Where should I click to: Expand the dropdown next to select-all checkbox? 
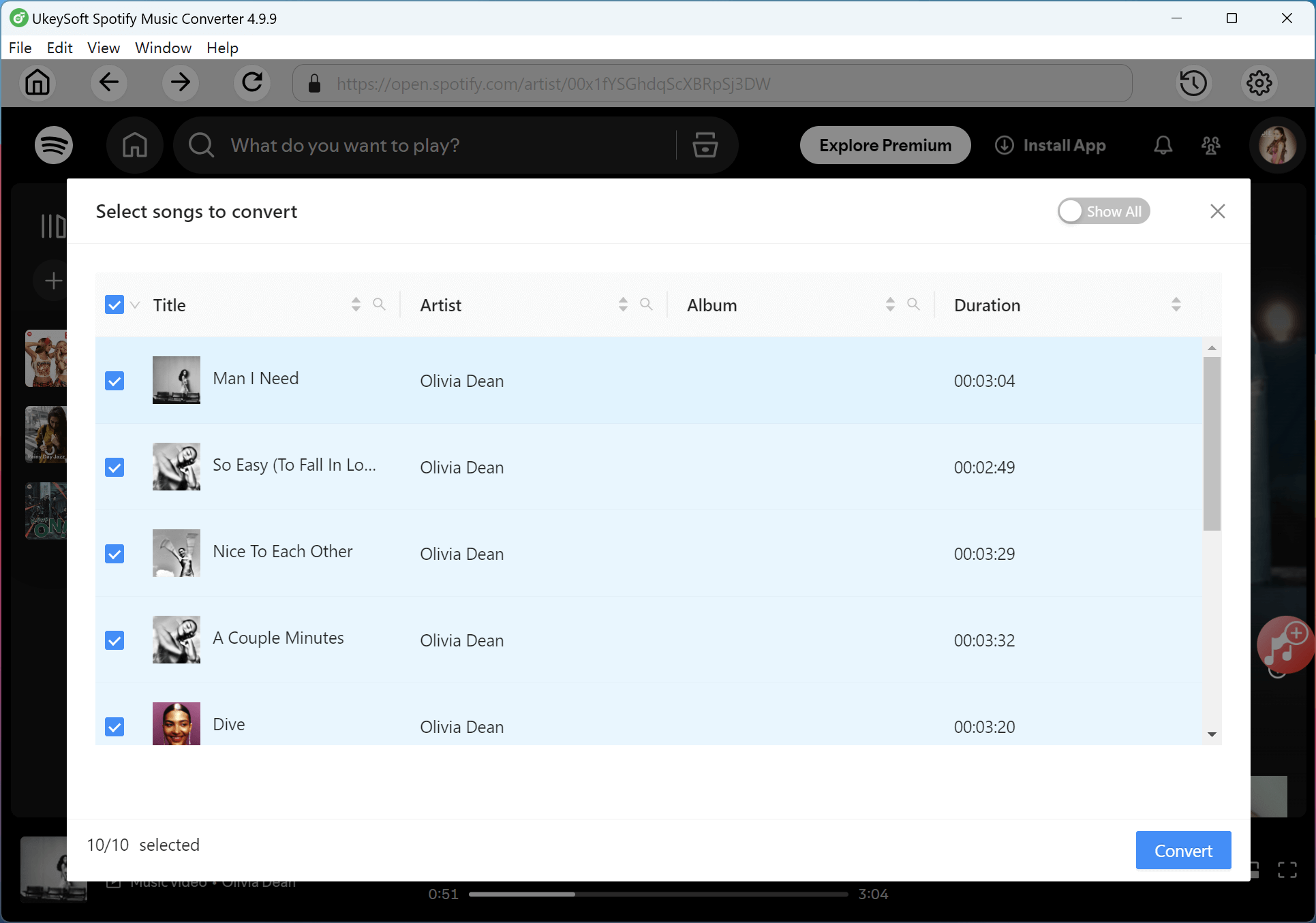coord(135,306)
